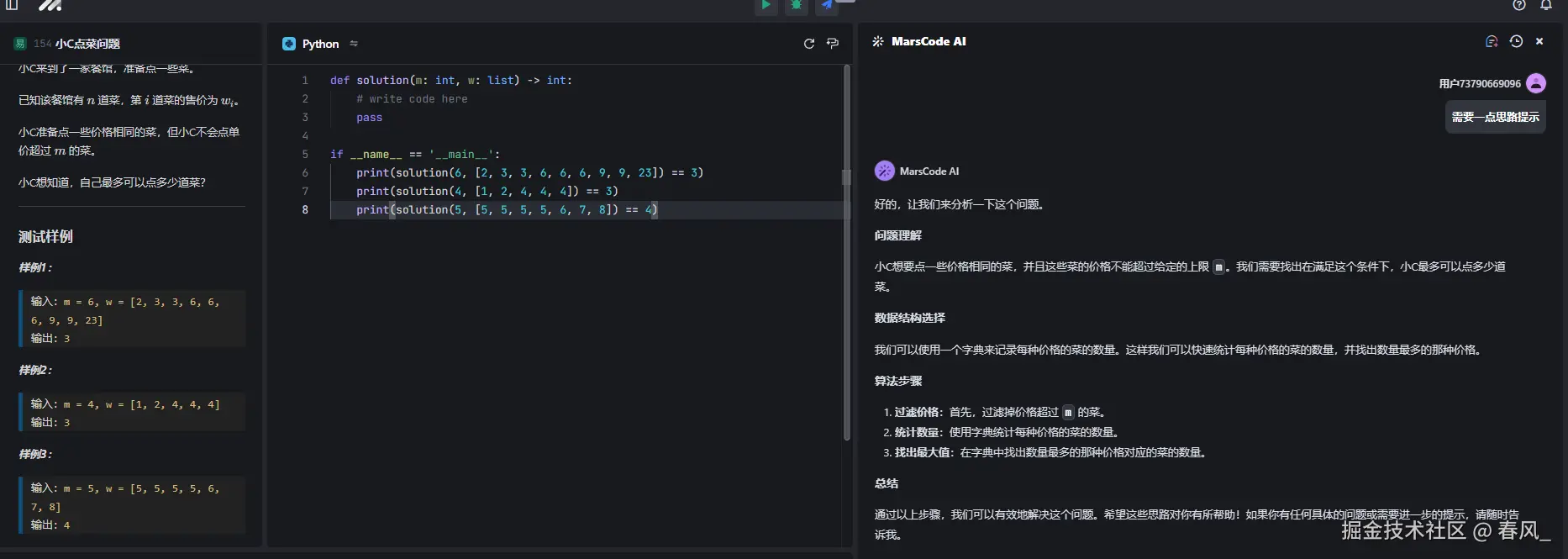Image resolution: width=1568 pixels, height=559 pixels.
Task: Switch language via arrows beside Python
Action: click(354, 44)
